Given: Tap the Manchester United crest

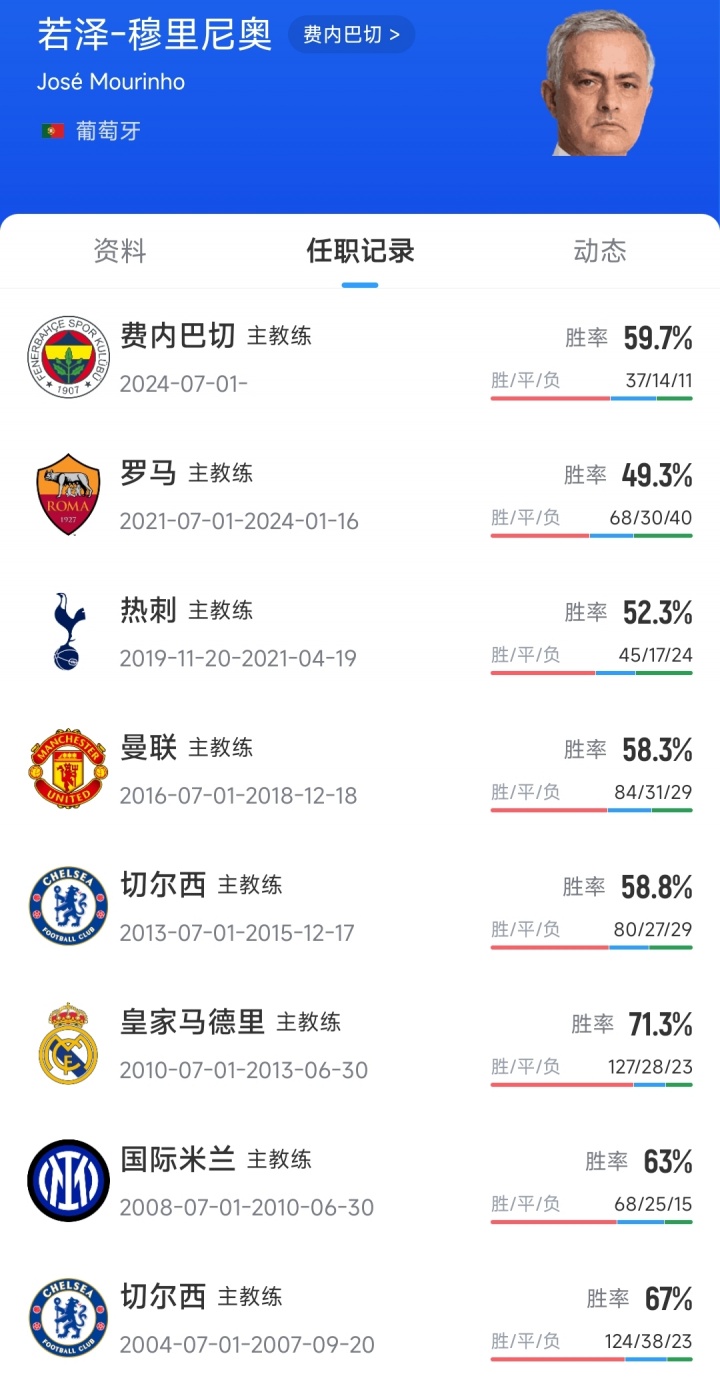Looking at the screenshot, I should pyautogui.click(x=68, y=768).
